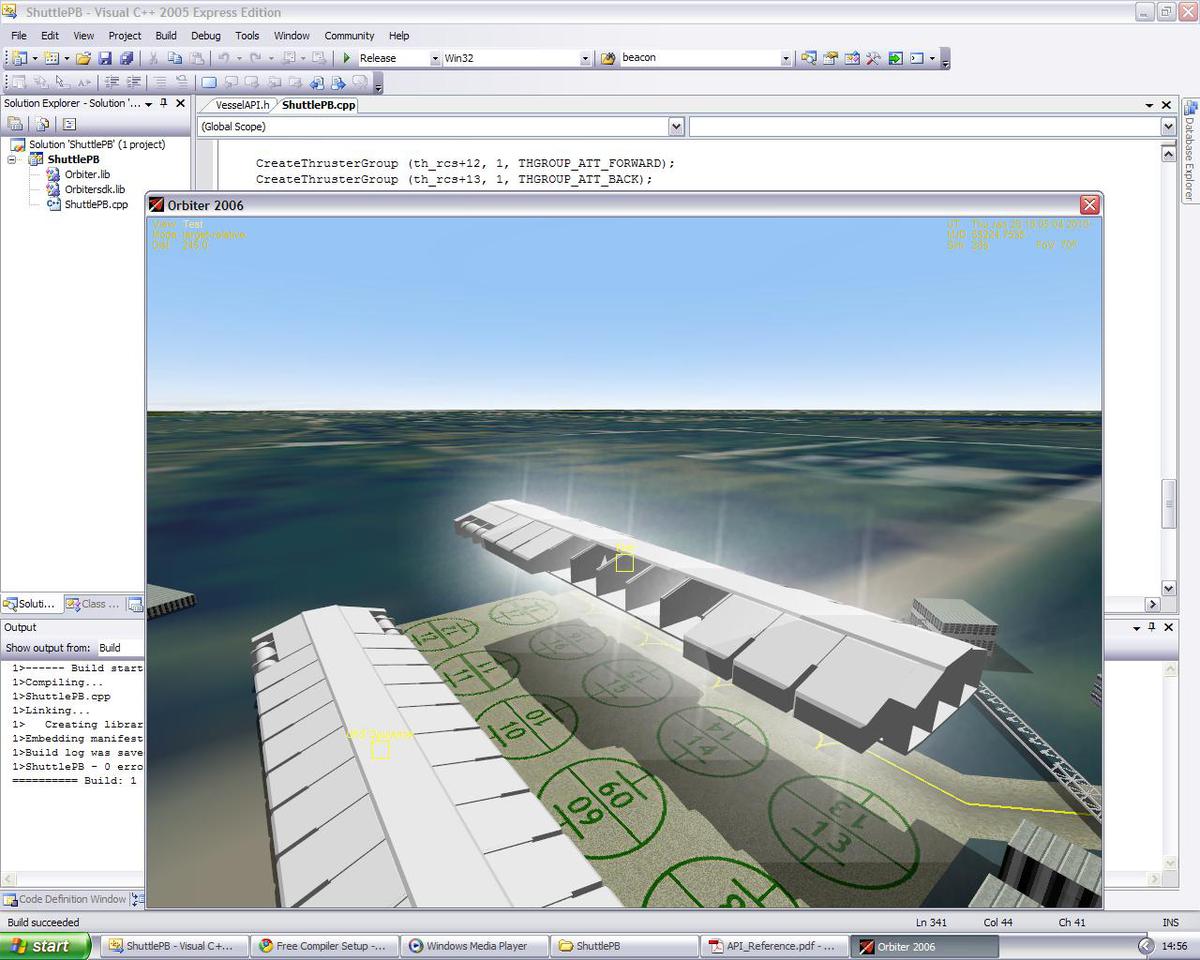The width and height of the screenshot is (1200, 960).
Task: Open the beacon find combo box dropdown
Action: [x=786, y=59]
